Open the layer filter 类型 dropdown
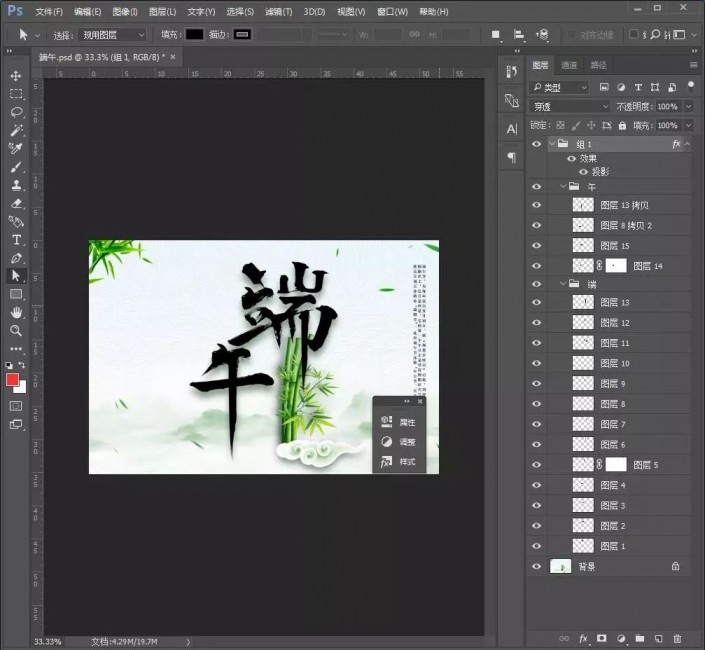Image resolution: width=705 pixels, height=650 pixels. point(559,87)
